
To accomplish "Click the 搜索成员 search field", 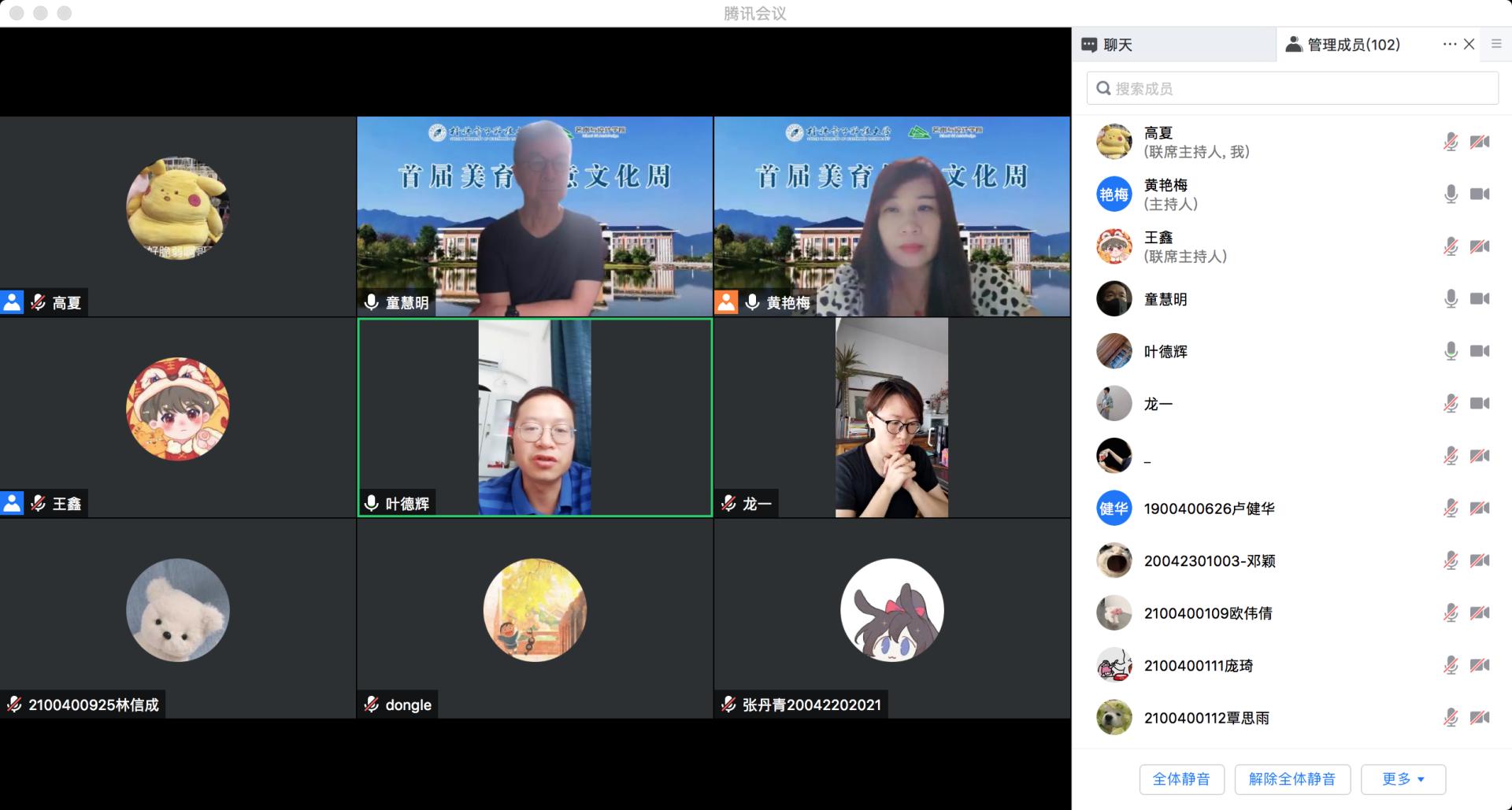I will pyautogui.click(x=1291, y=89).
